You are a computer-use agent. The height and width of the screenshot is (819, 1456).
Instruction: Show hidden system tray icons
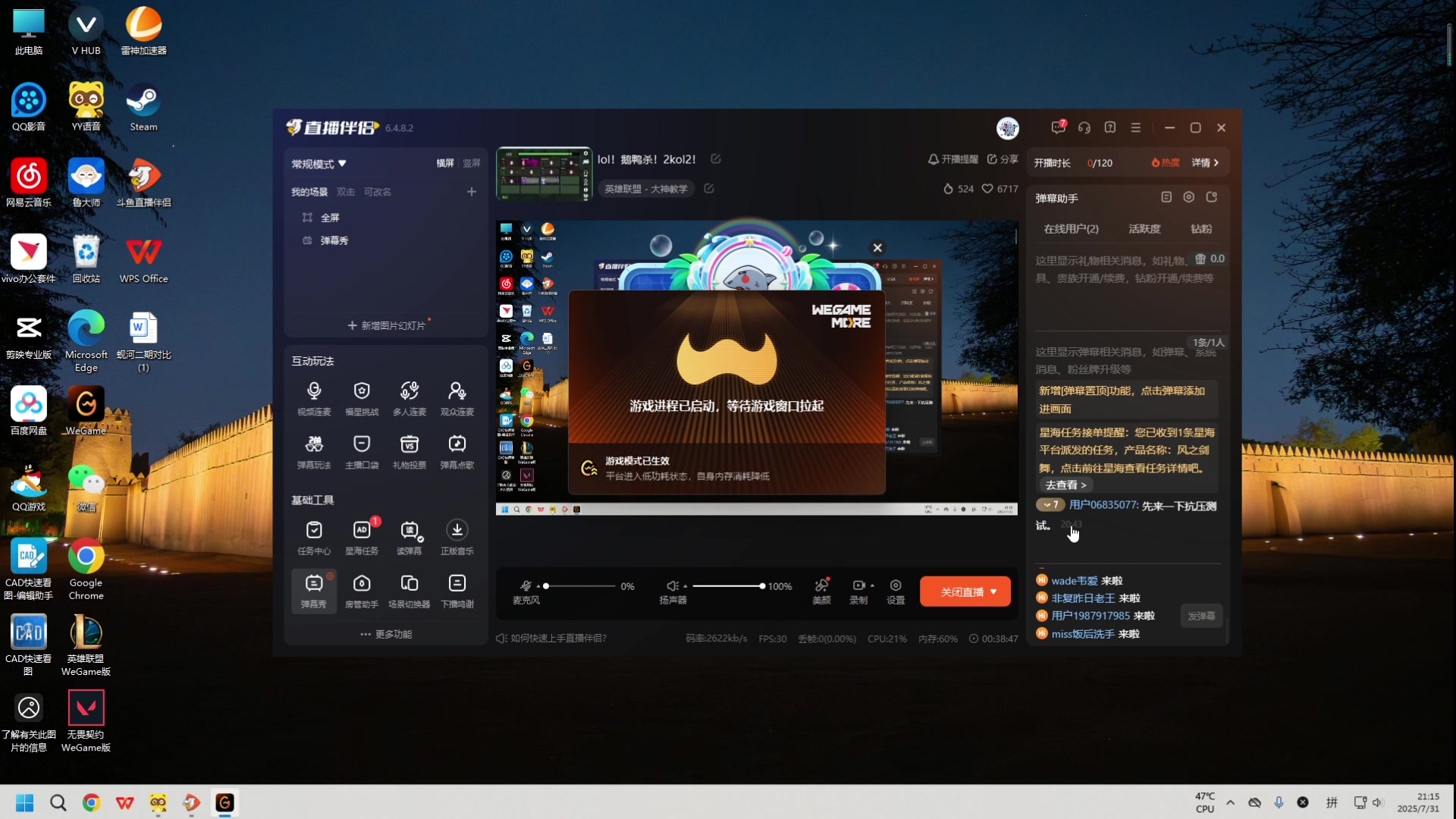click(1230, 802)
